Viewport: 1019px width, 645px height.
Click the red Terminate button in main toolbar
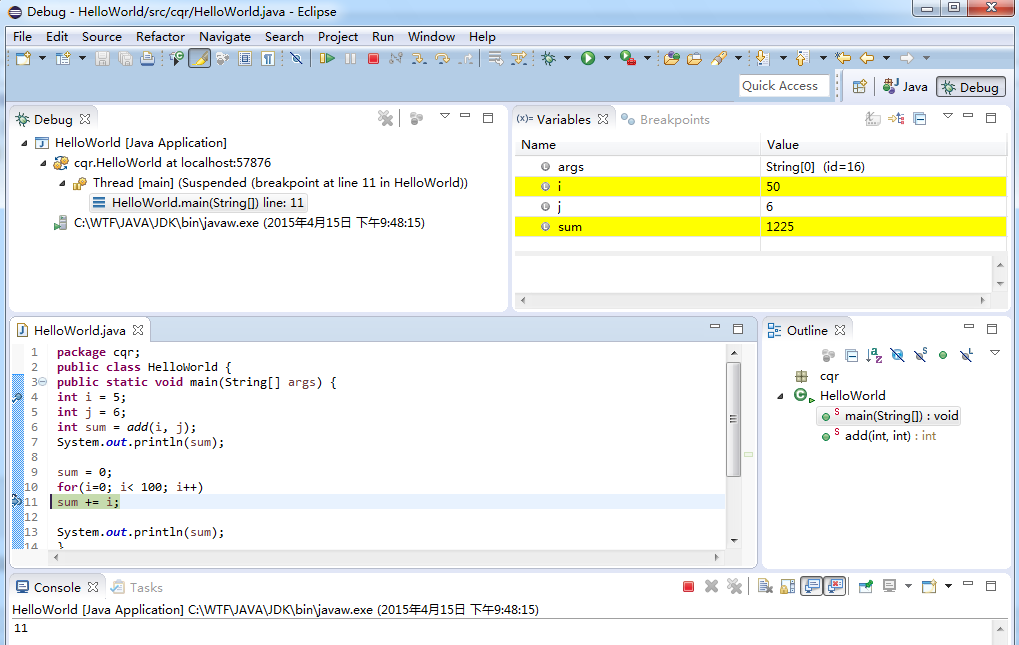tap(373, 58)
